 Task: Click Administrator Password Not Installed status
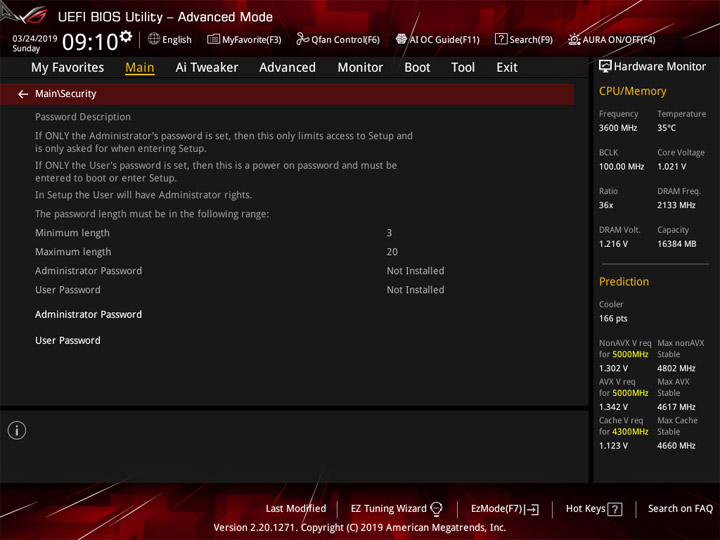(x=415, y=271)
